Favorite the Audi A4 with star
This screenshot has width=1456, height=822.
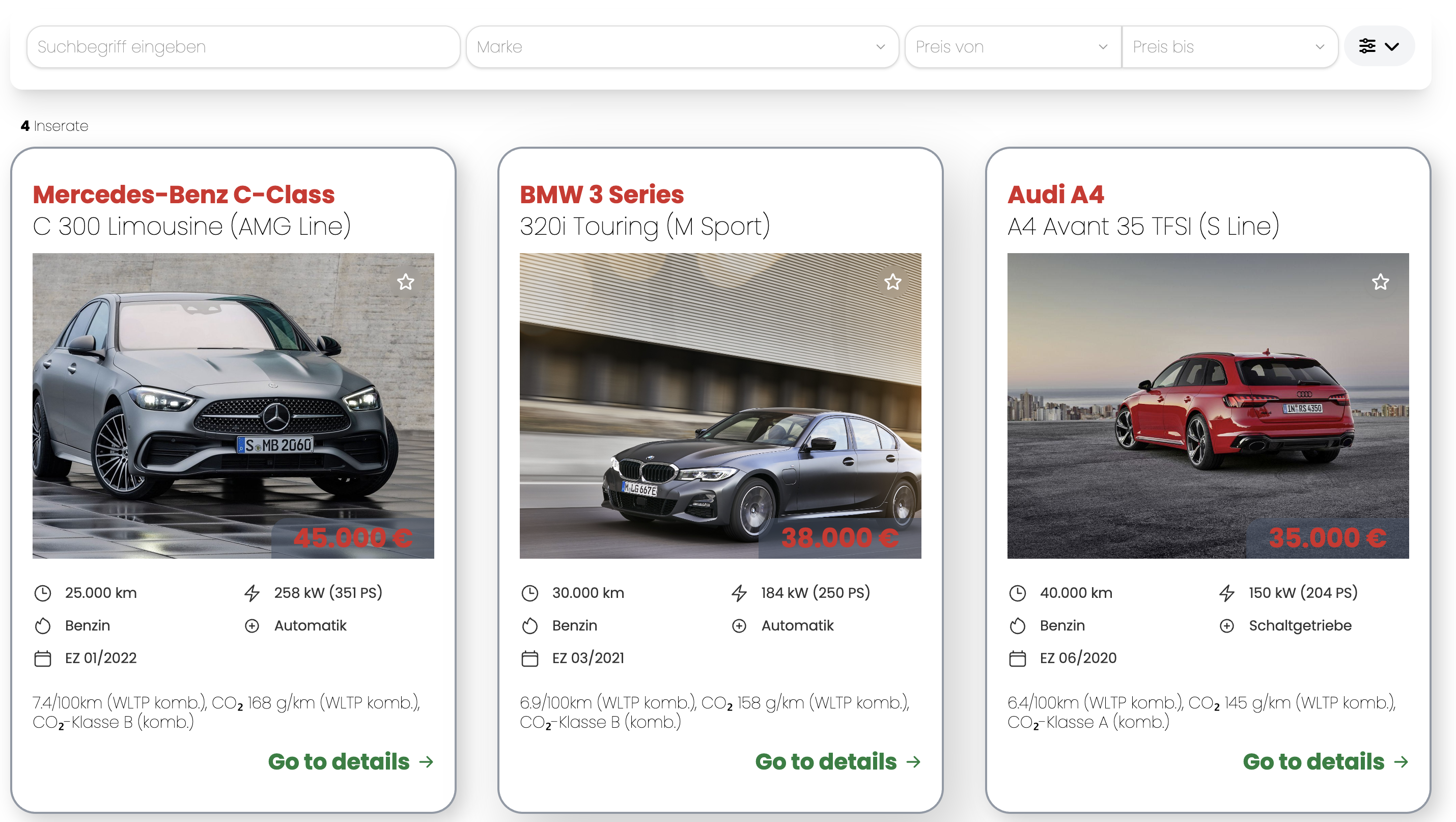(1380, 282)
